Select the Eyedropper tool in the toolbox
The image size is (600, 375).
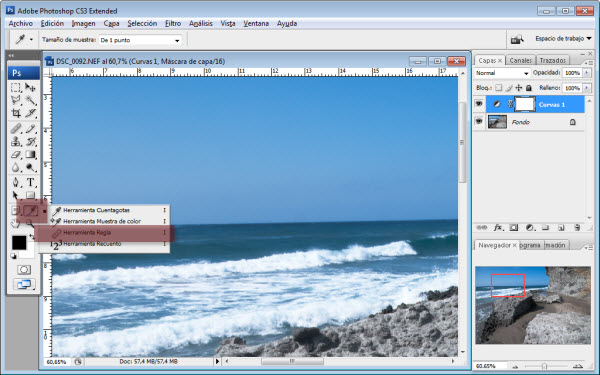click(31, 210)
